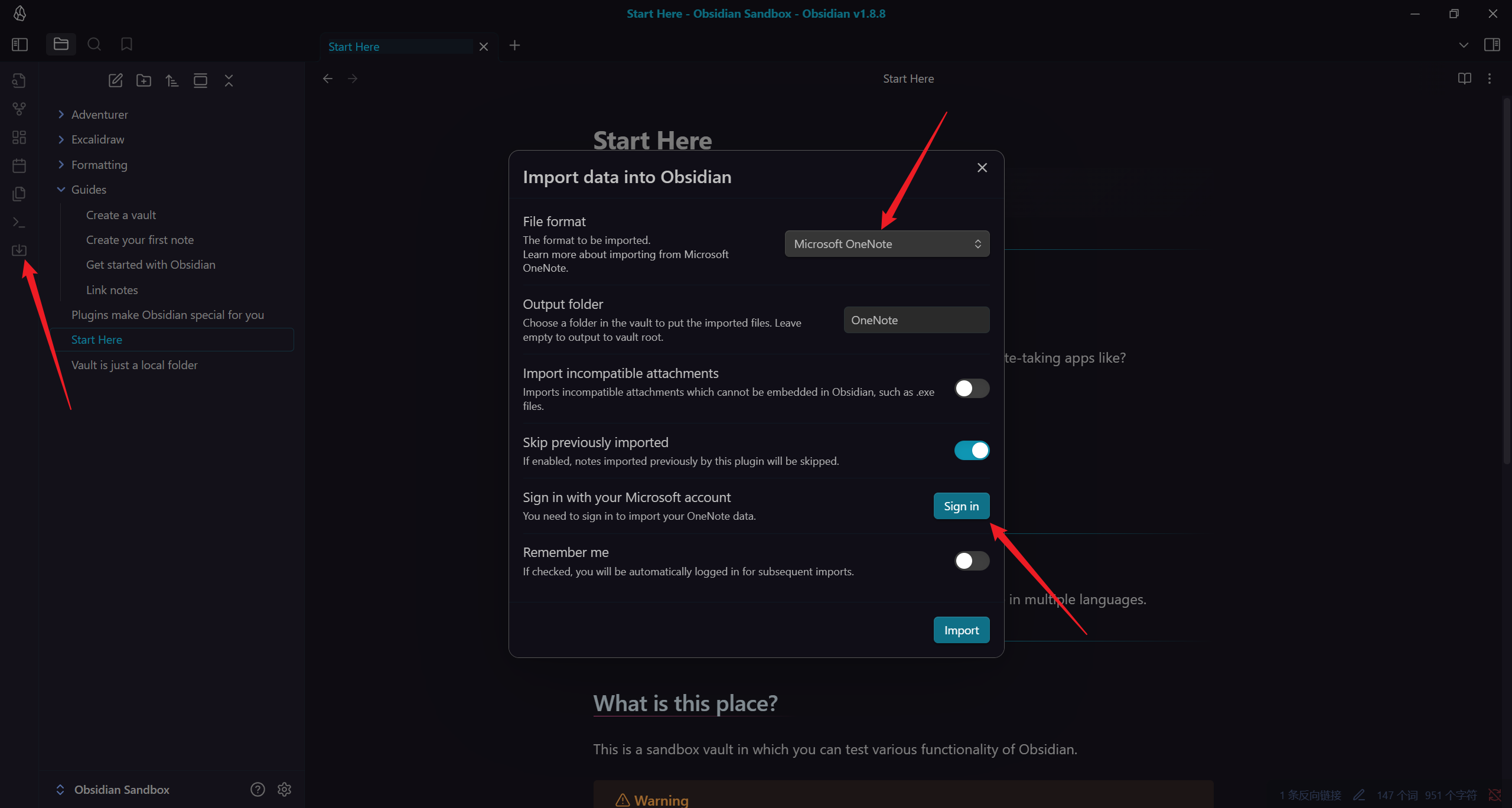Click the Obsidian logo icon
The width and height of the screenshot is (1512, 808).
point(19,13)
